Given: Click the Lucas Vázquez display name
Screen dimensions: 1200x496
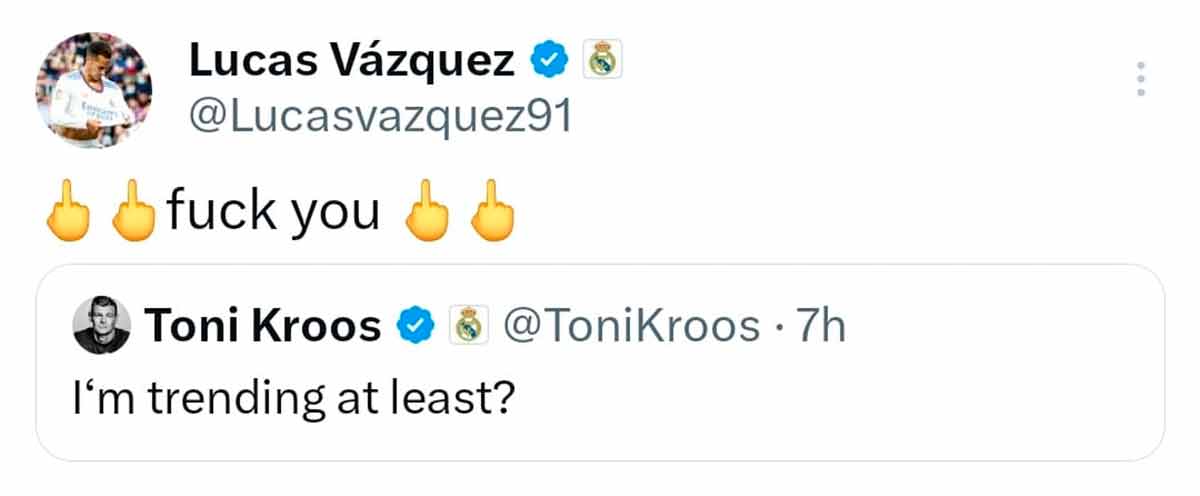Looking at the screenshot, I should 351,63.
